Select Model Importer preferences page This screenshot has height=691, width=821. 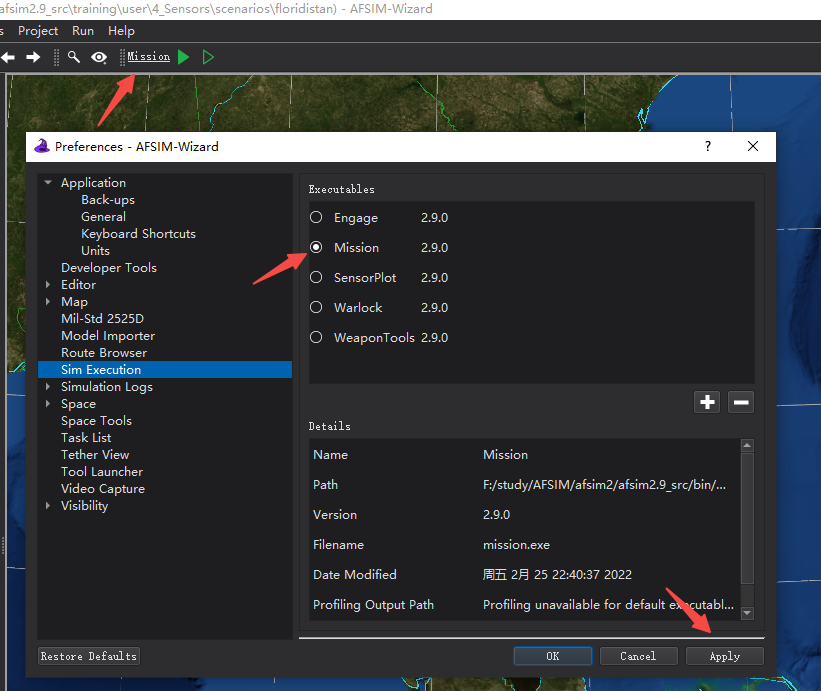tap(108, 336)
